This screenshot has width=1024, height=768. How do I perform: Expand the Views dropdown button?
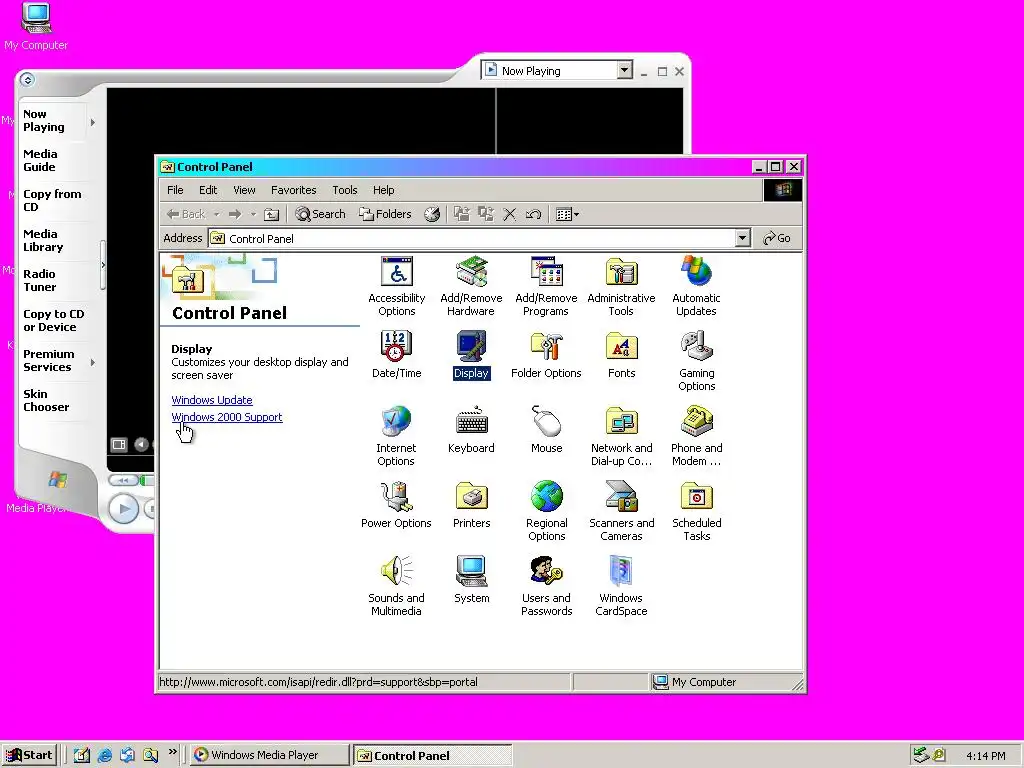(x=567, y=214)
